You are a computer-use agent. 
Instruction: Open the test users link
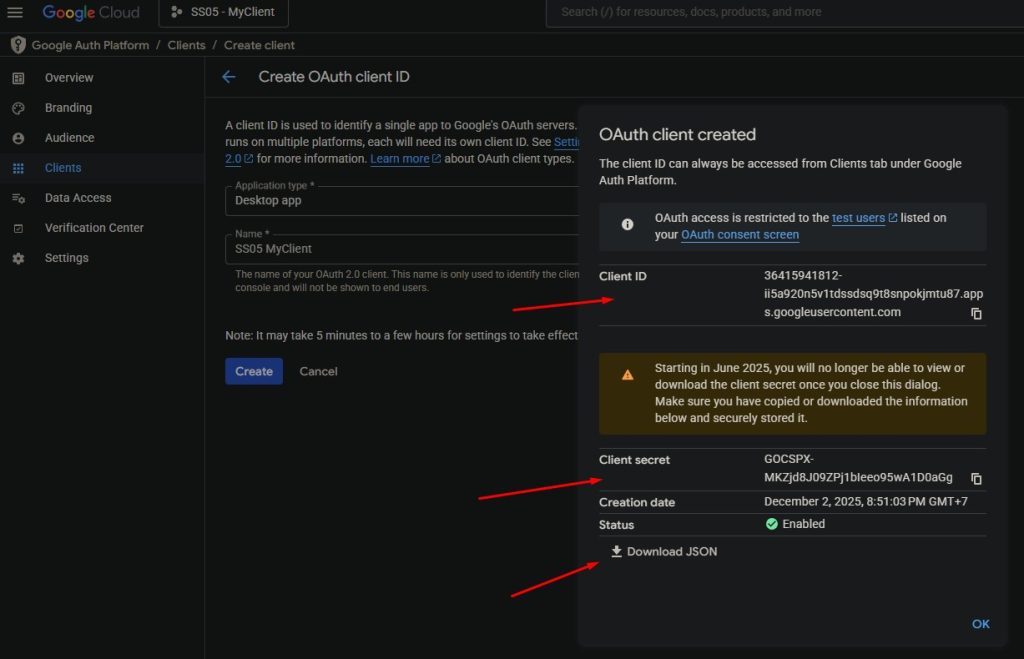tap(858, 217)
